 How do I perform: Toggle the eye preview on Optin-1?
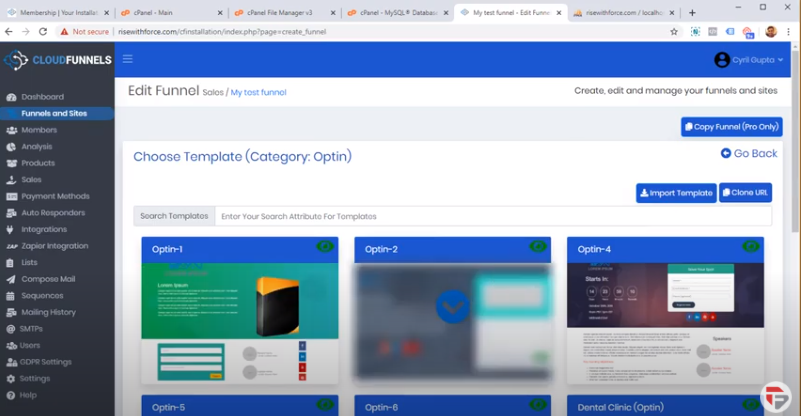(x=325, y=247)
